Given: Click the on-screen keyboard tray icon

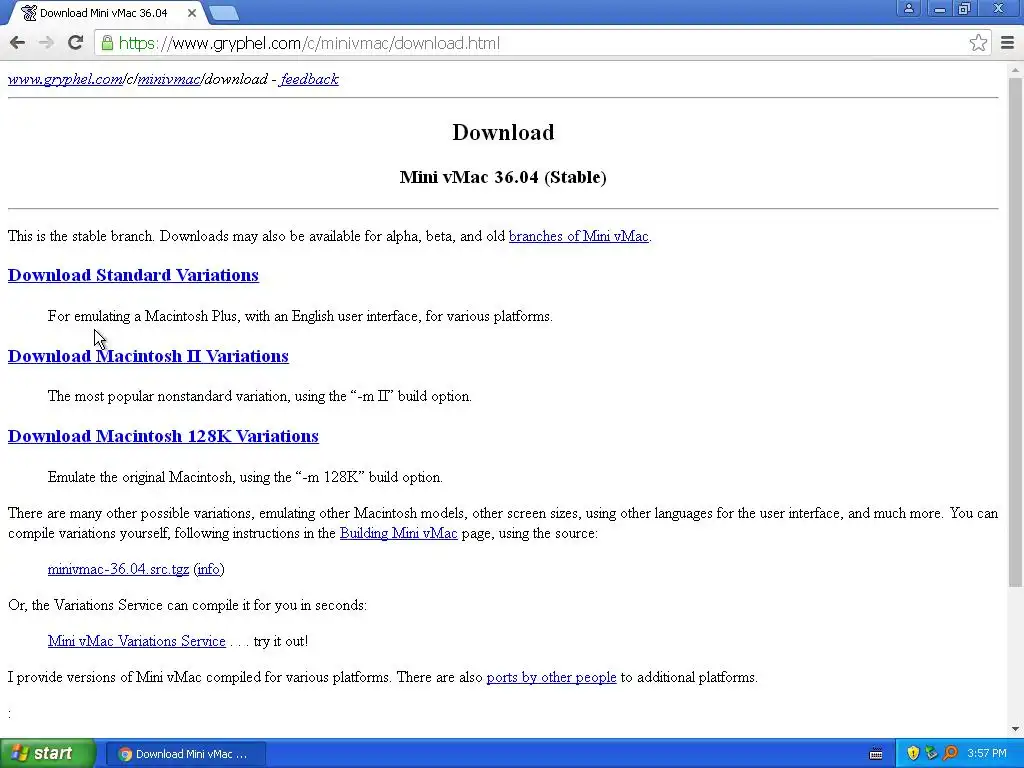Looking at the screenshot, I should [876, 754].
